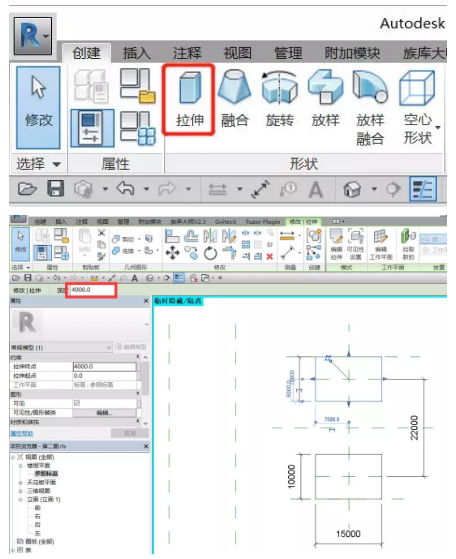Collapse the 视图 (全部) tree node
The width and height of the screenshot is (456, 559).
13,457
